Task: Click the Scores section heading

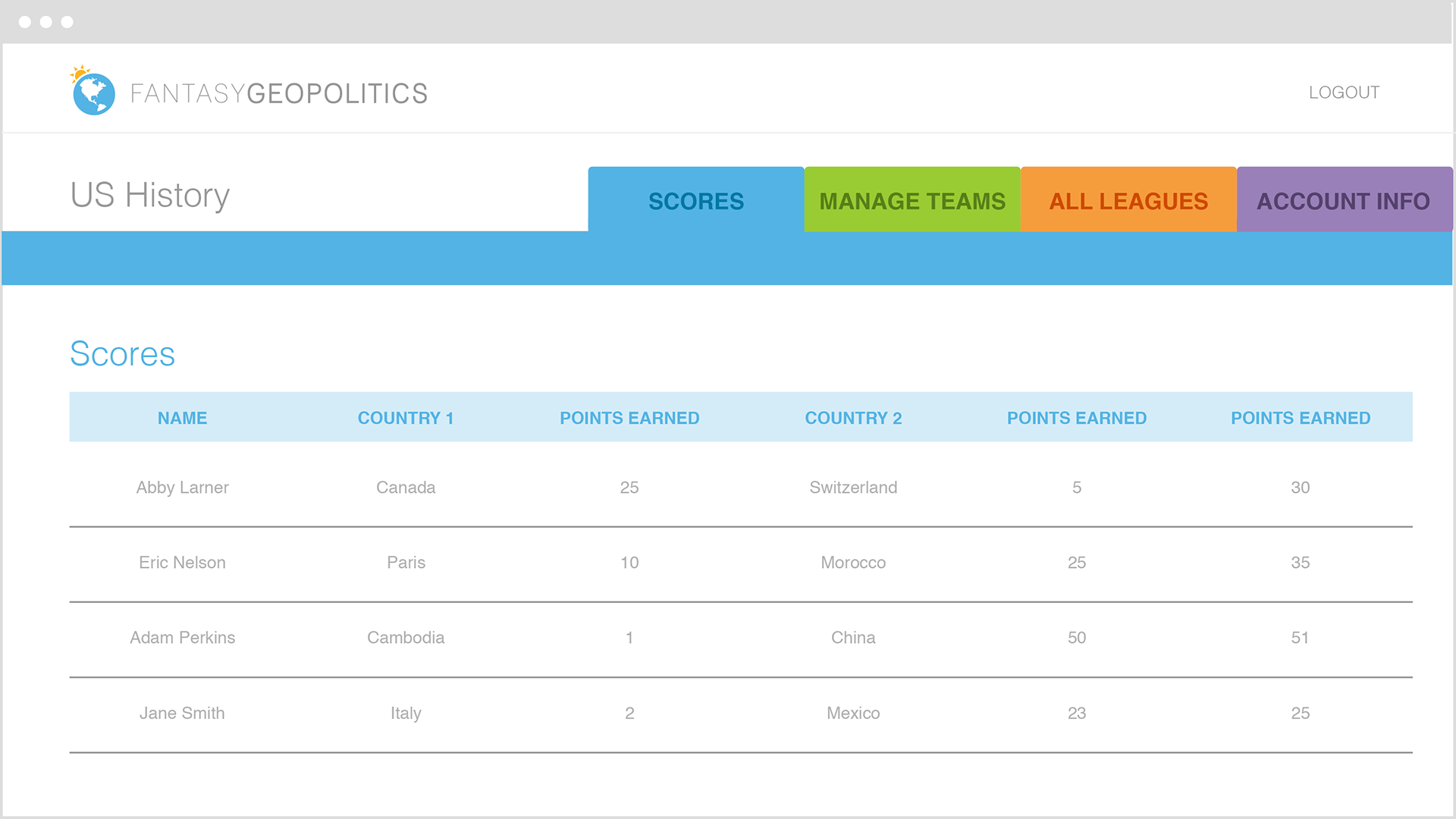Action: (x=122, y=354)
